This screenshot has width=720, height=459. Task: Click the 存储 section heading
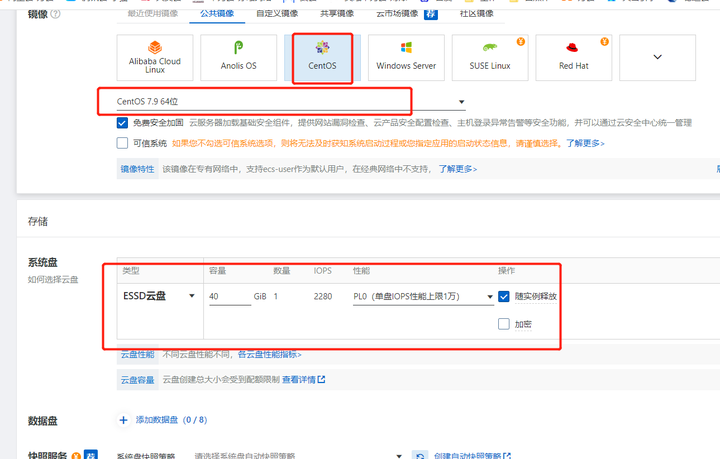[38, 222]
